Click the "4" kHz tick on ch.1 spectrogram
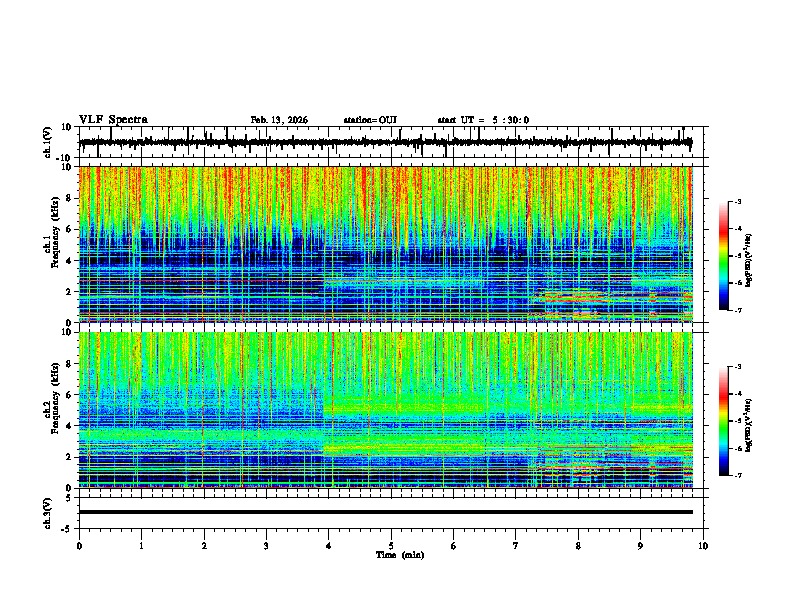This screenshot has height=612, width=792. tap(69, 261)
